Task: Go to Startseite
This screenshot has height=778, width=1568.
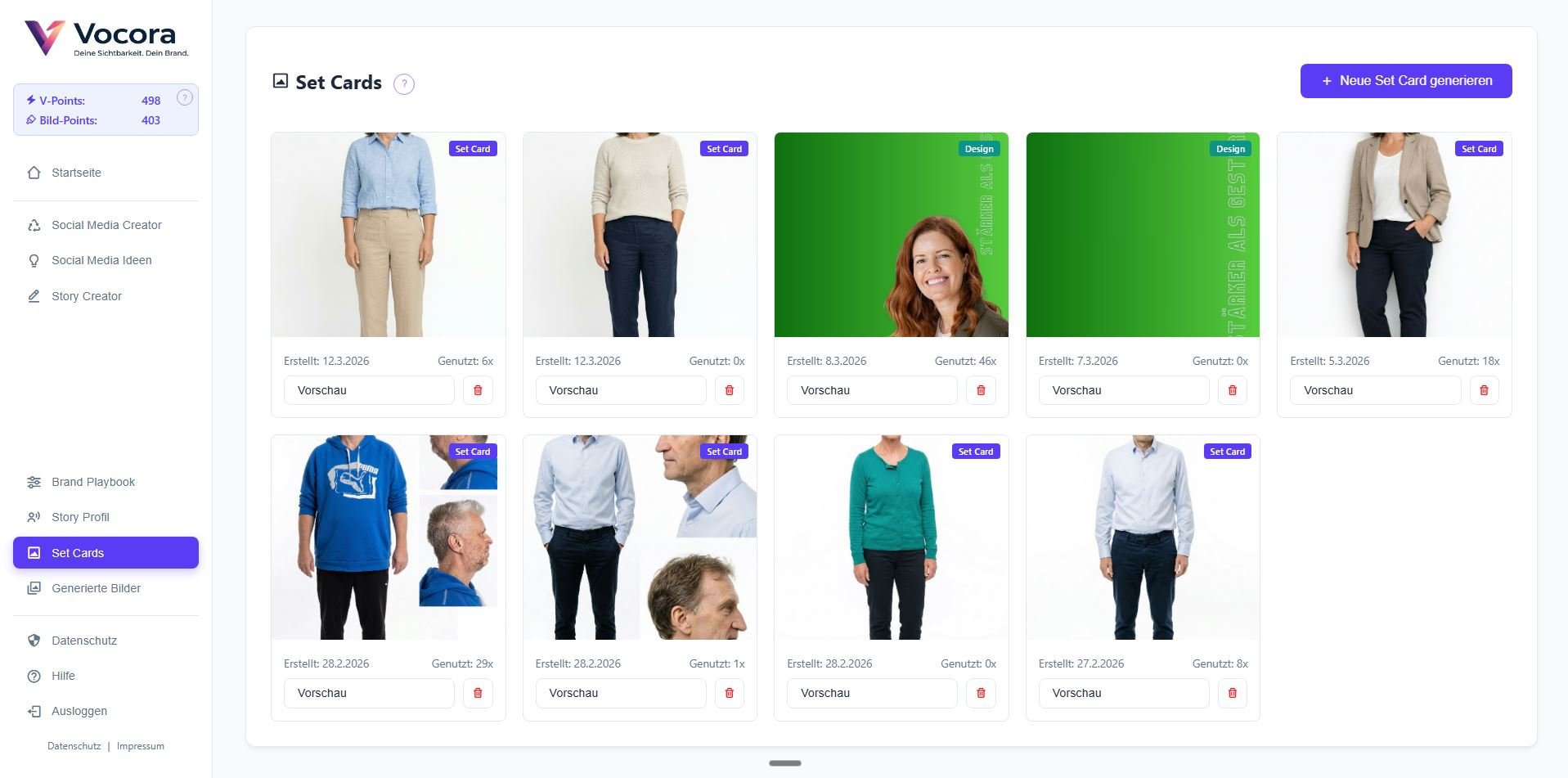Action: click(x=106, y=173)
